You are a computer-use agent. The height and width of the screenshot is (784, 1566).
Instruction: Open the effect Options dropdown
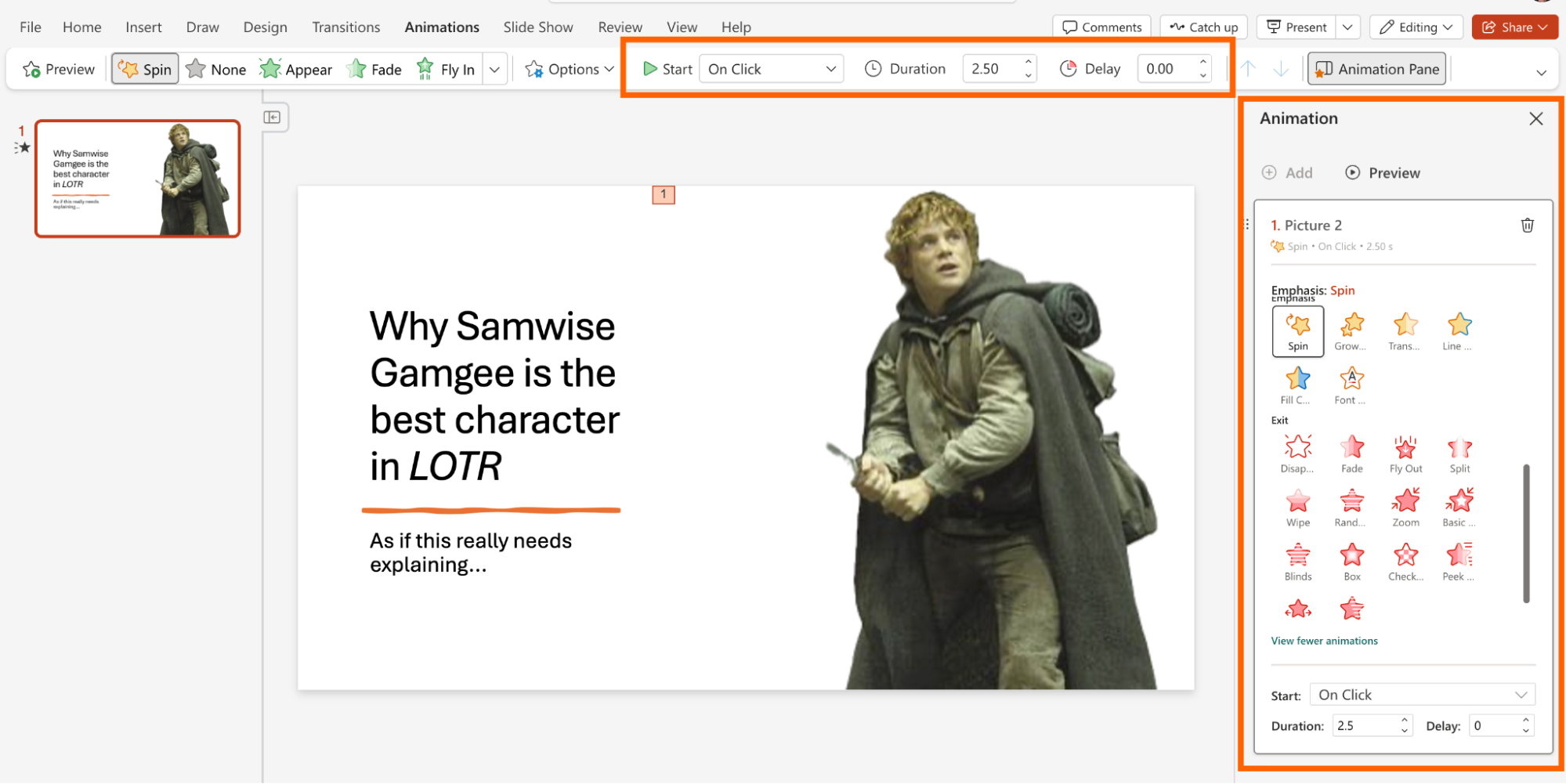pos(570,69)
